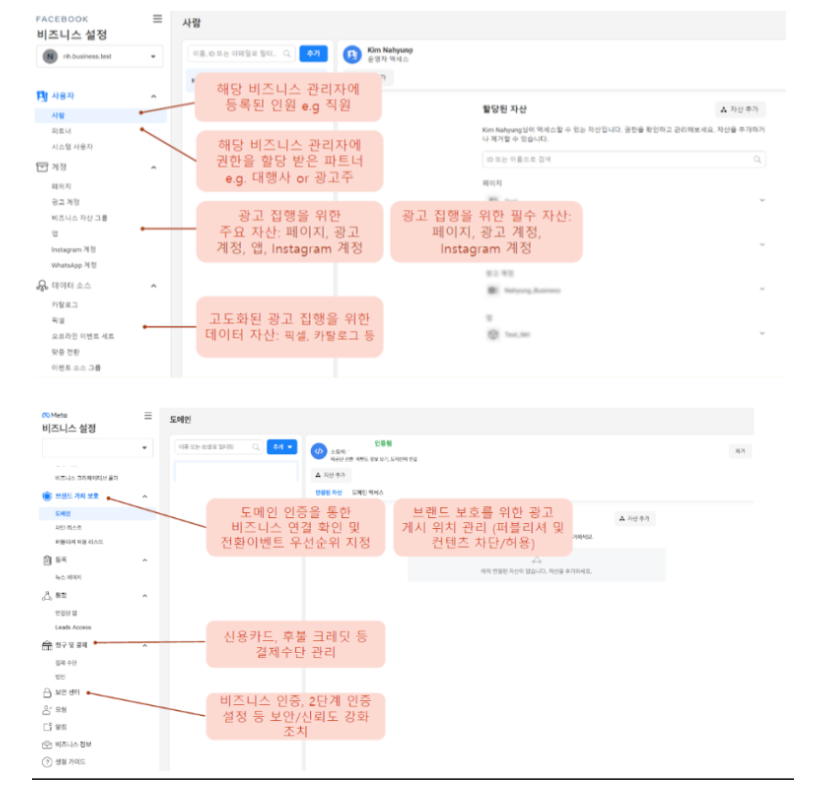
Task: Click the 알림 notification icon
Action: [x=47, y=727]
